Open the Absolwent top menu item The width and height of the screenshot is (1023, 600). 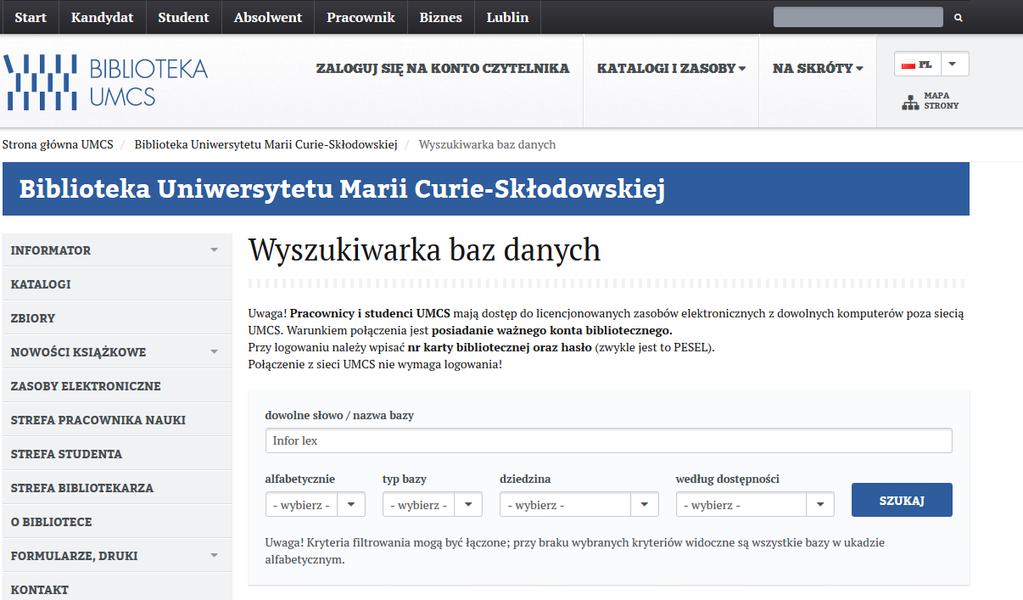click(267, 17)
